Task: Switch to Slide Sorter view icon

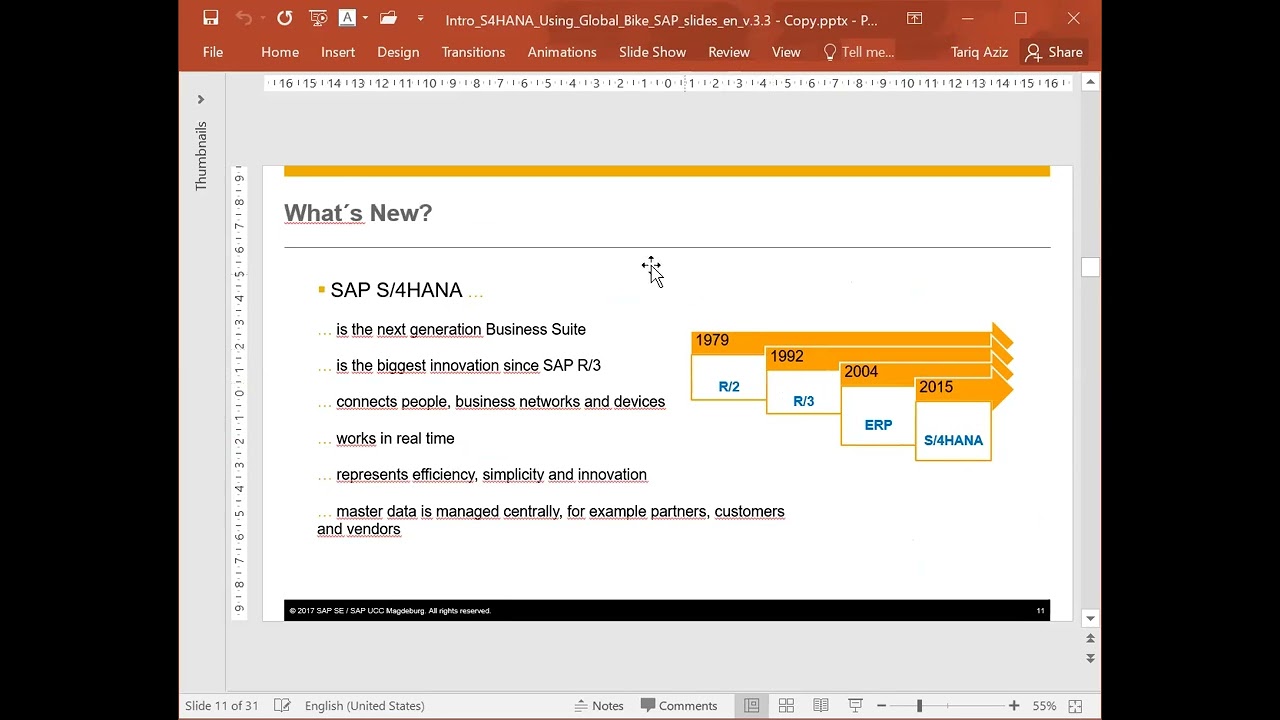Action: coord(786,705)
